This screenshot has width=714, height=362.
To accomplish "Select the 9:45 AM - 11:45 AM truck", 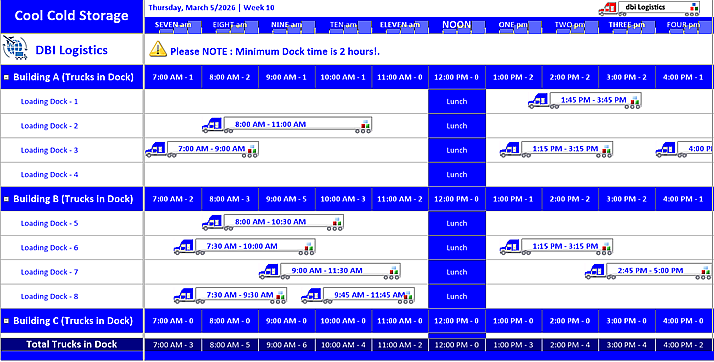I will point(357,296).
